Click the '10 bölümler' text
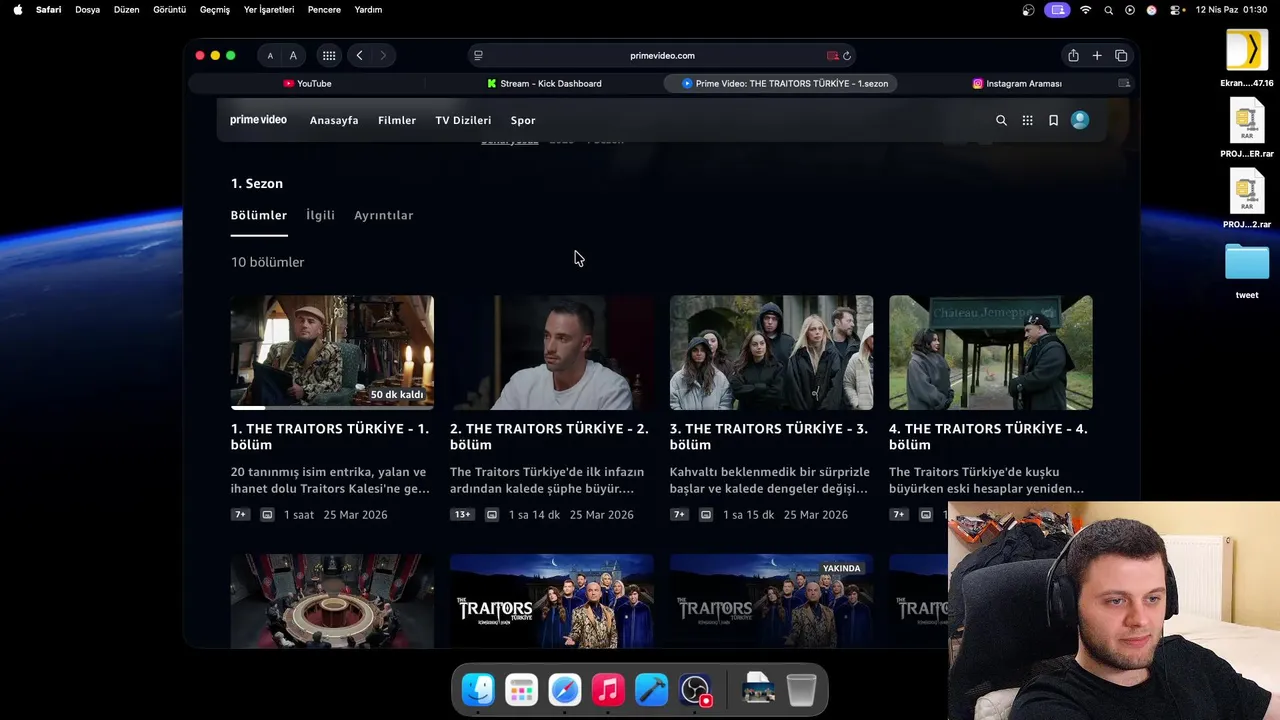This screenshot has width=1280, height=720. (x=267, y=262)
